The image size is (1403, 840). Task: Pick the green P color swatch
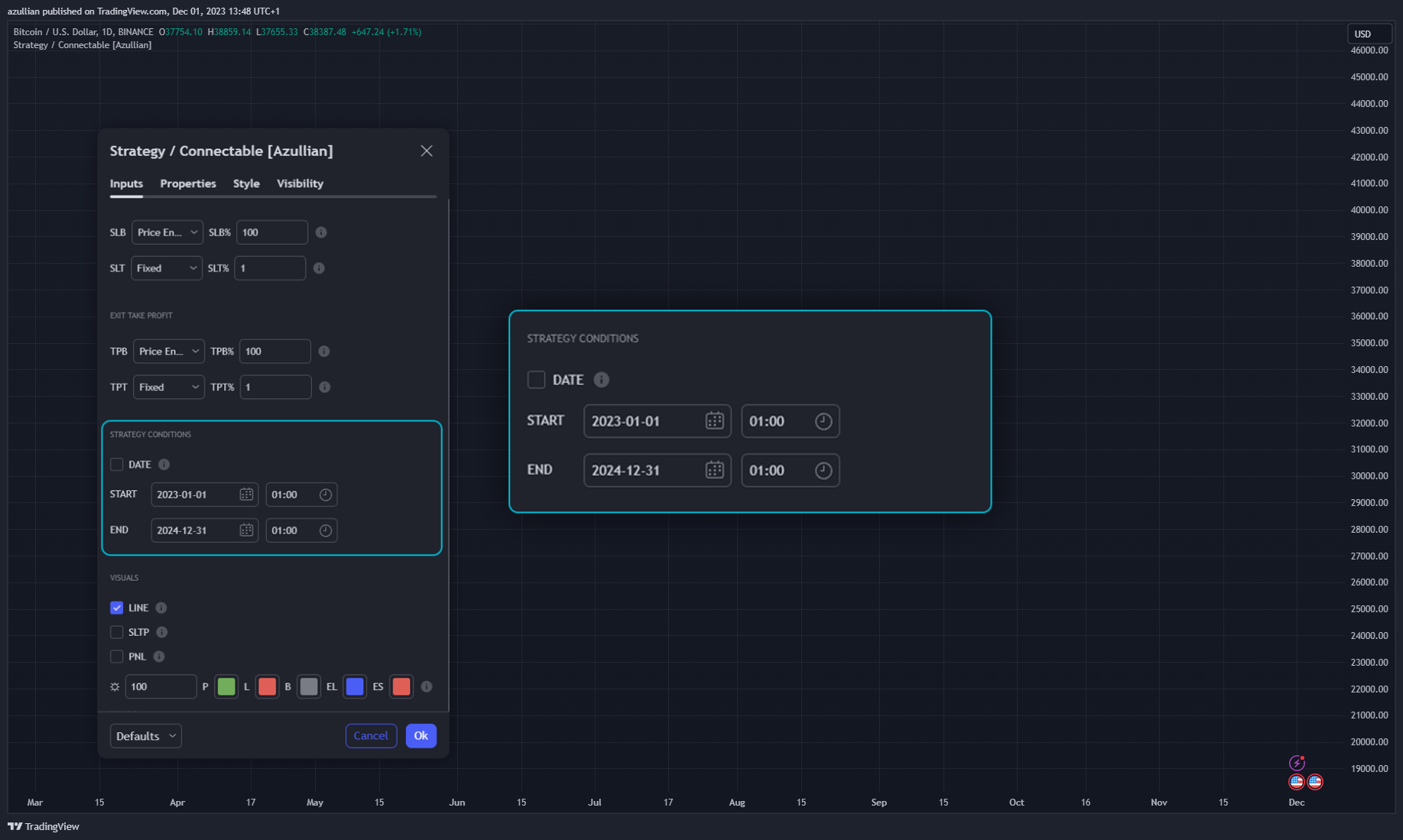[226, 687]
